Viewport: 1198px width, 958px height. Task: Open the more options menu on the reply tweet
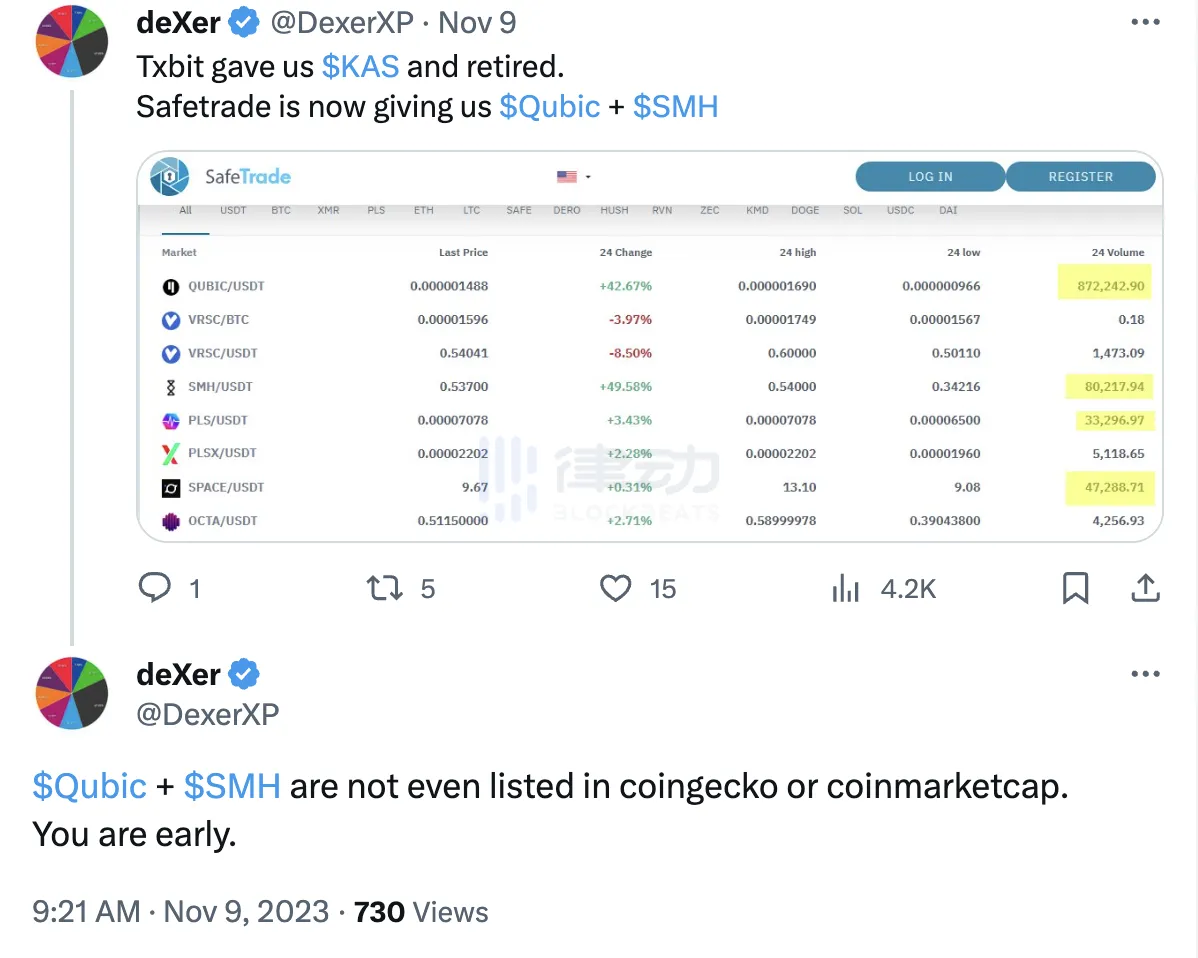[1145, 675]
